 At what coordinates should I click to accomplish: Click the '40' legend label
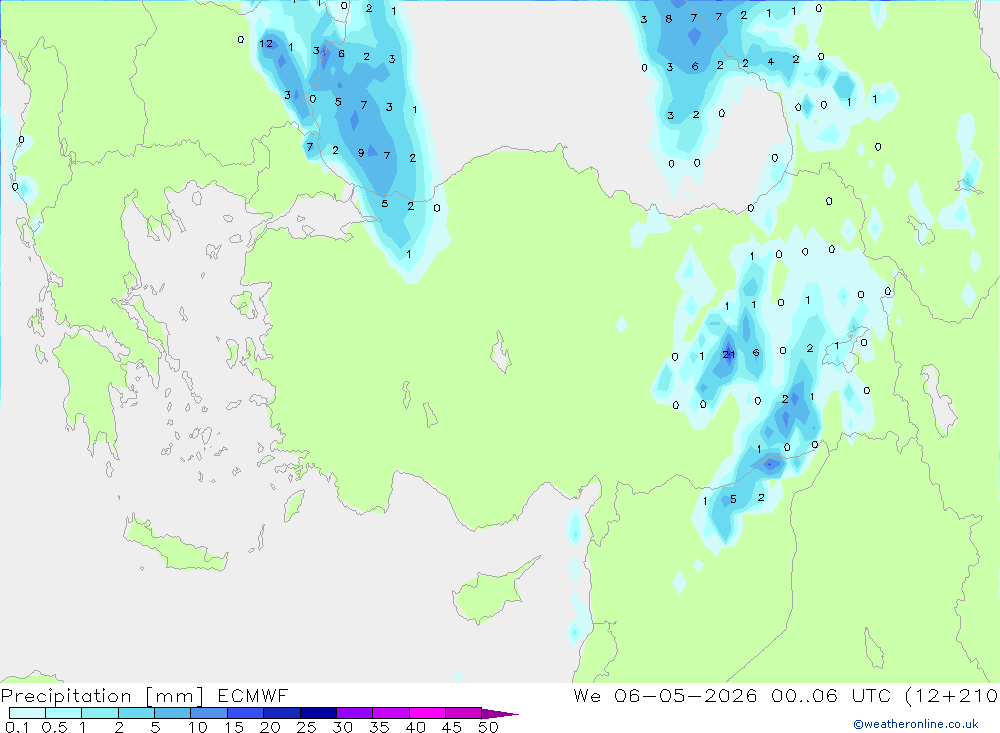coord(416,727)
